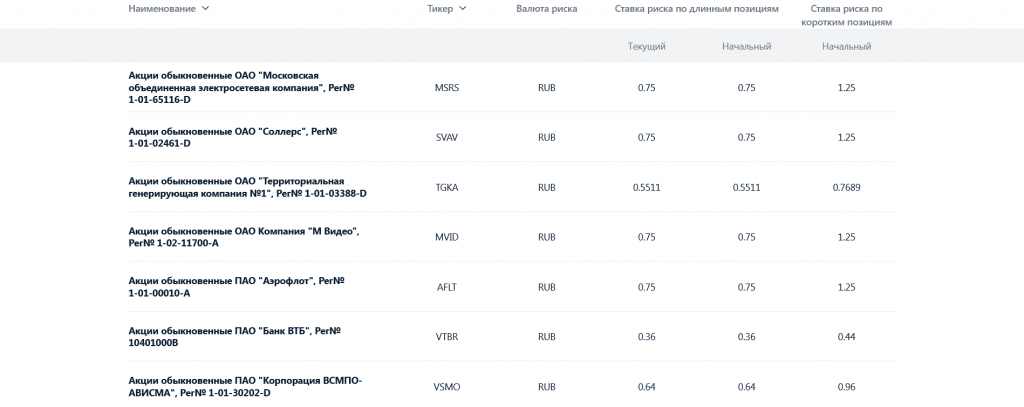Select Корпорация ВСМПО-АВИСМА shares entry
The height and width of the screenshot is (407, 1024).
(245, 387)
